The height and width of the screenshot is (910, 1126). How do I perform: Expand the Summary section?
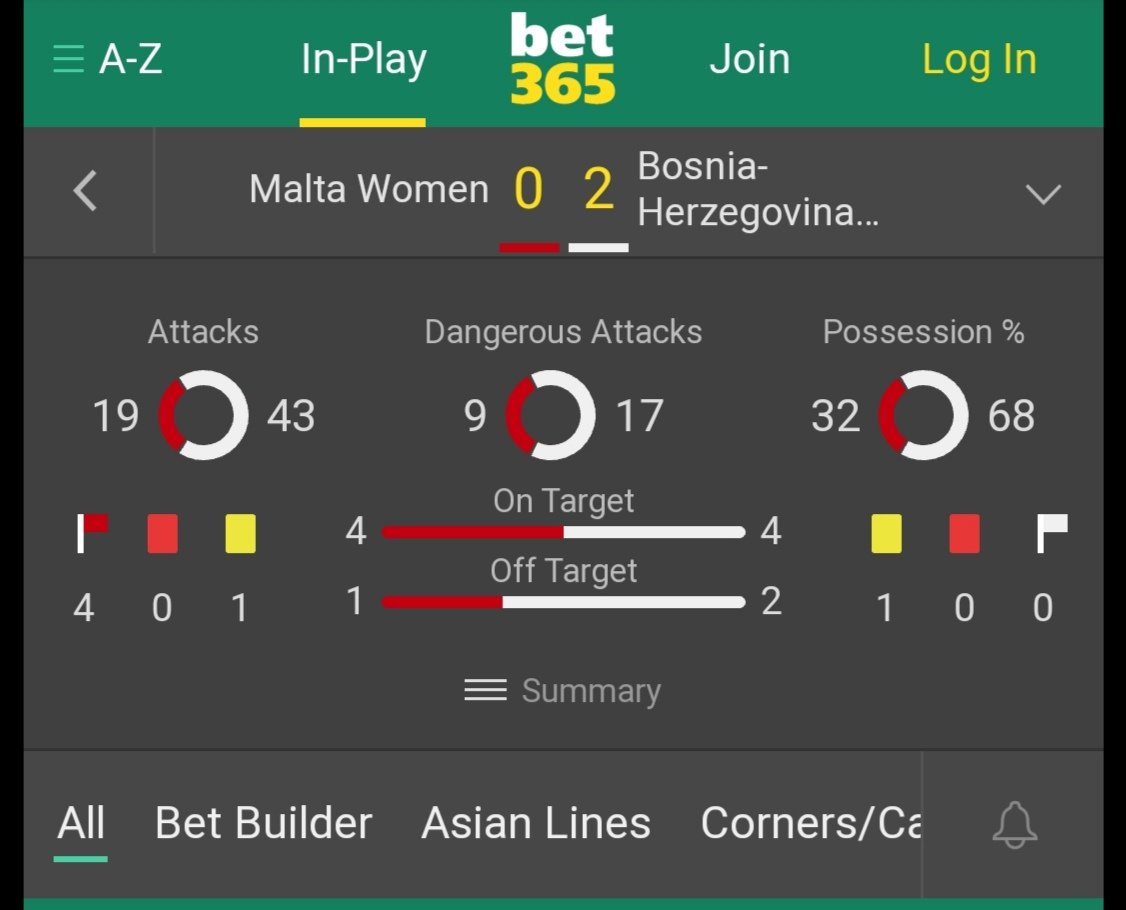point(563,691)
